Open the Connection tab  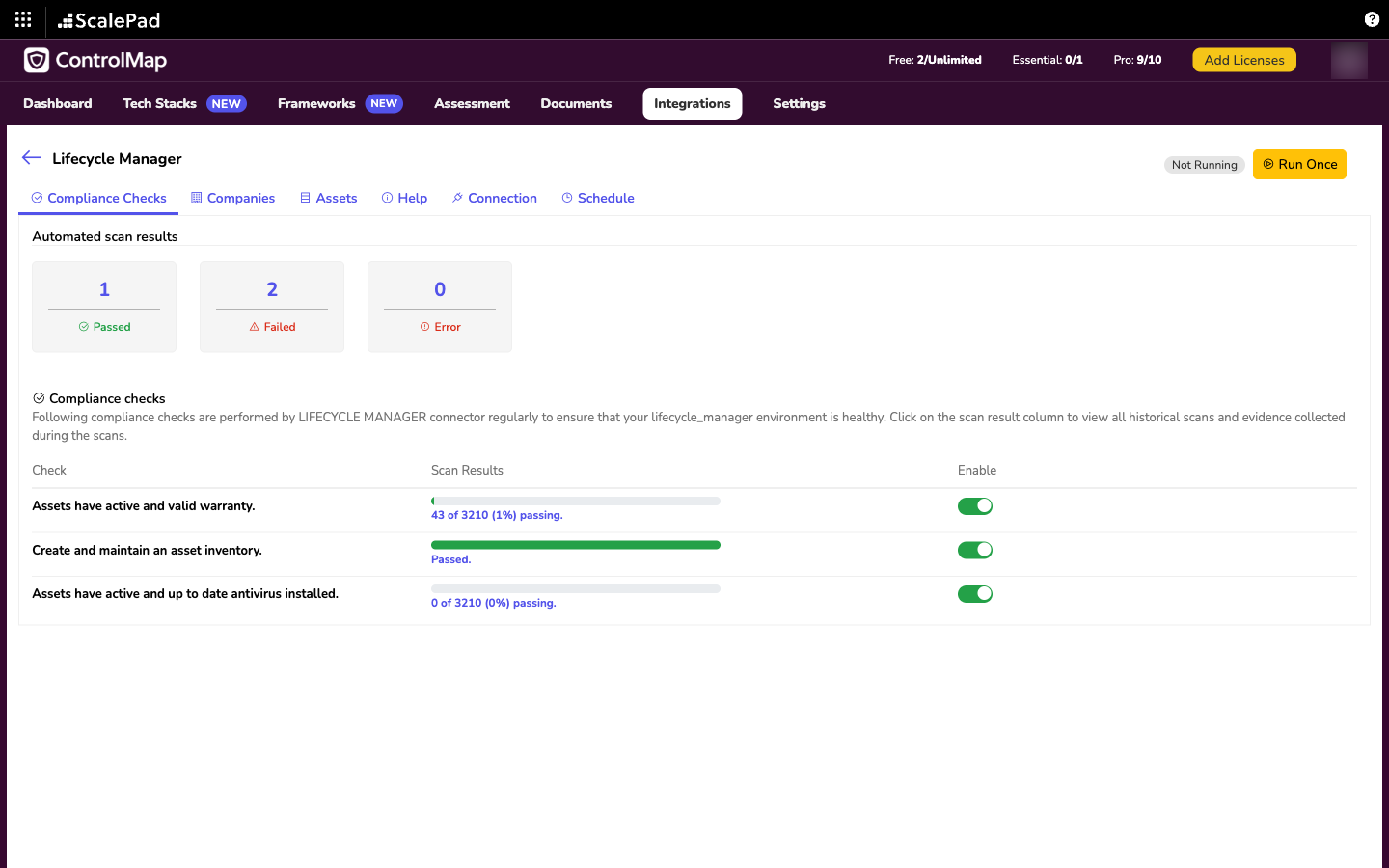[x=494, y=198]
